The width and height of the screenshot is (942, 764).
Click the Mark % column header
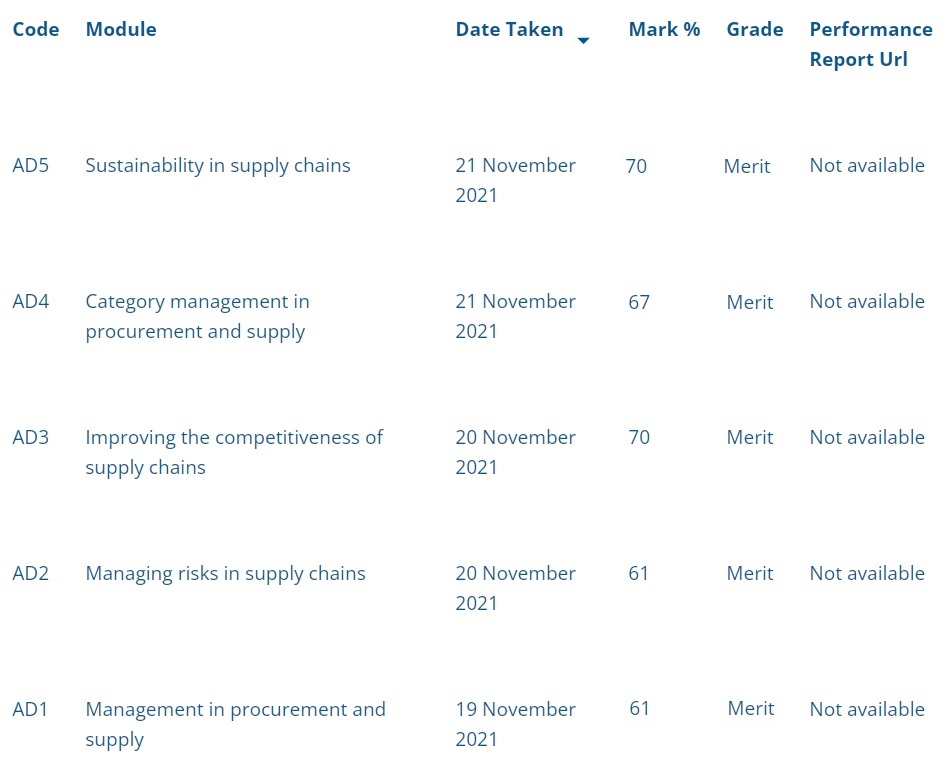tap(664, 29)
